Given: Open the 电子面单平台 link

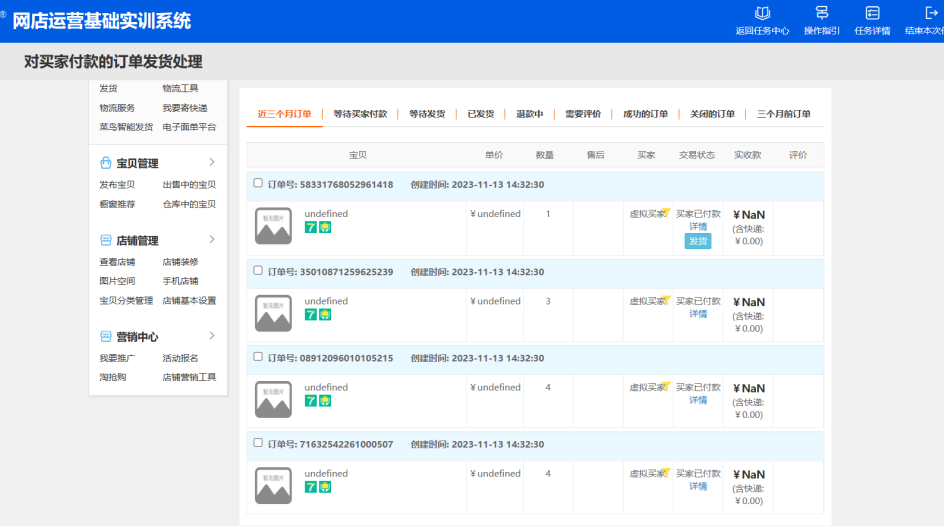Looking at the screenshot, I should click(x=189, y=127).
